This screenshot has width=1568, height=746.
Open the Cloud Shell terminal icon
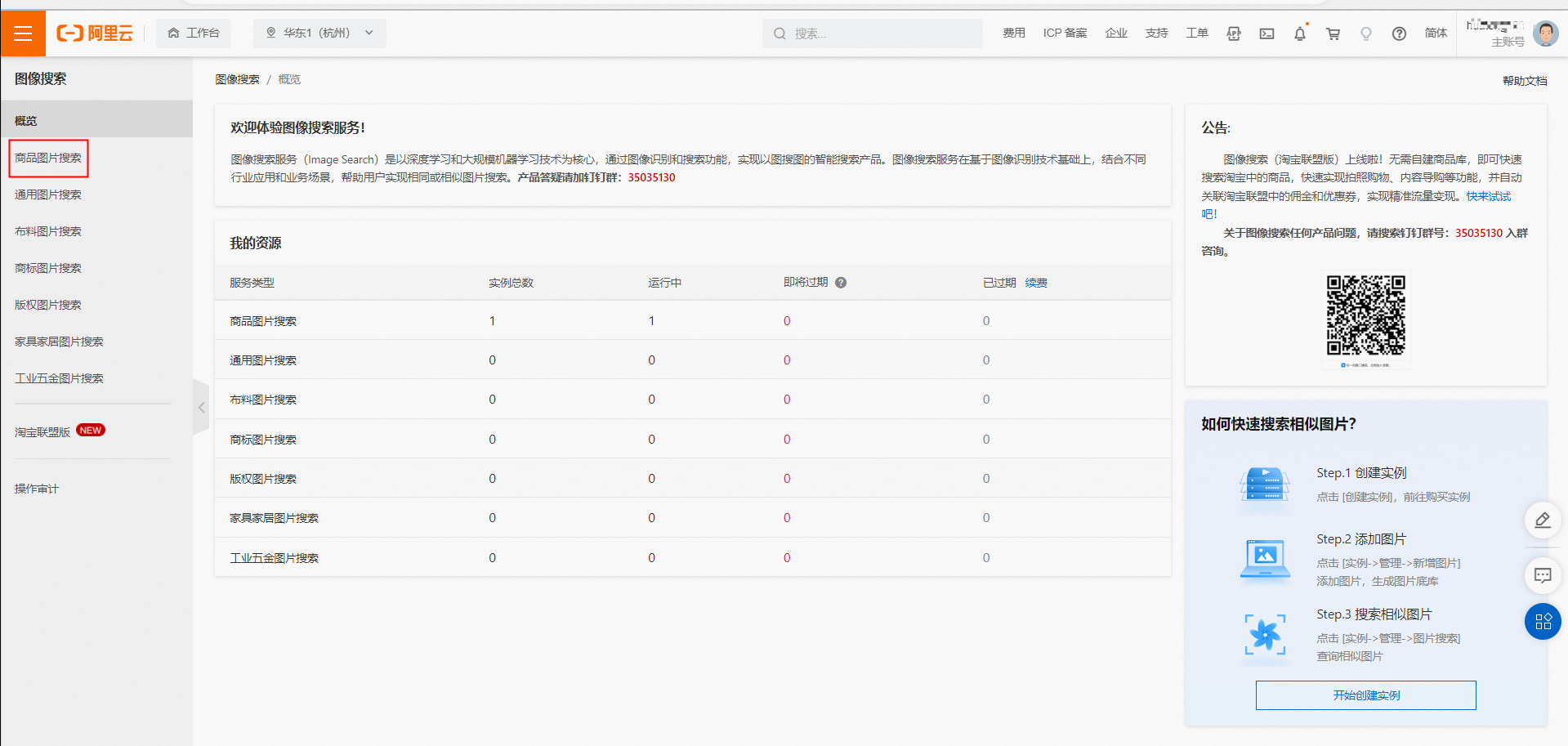pyautogui.click(x=1266, y=34)
